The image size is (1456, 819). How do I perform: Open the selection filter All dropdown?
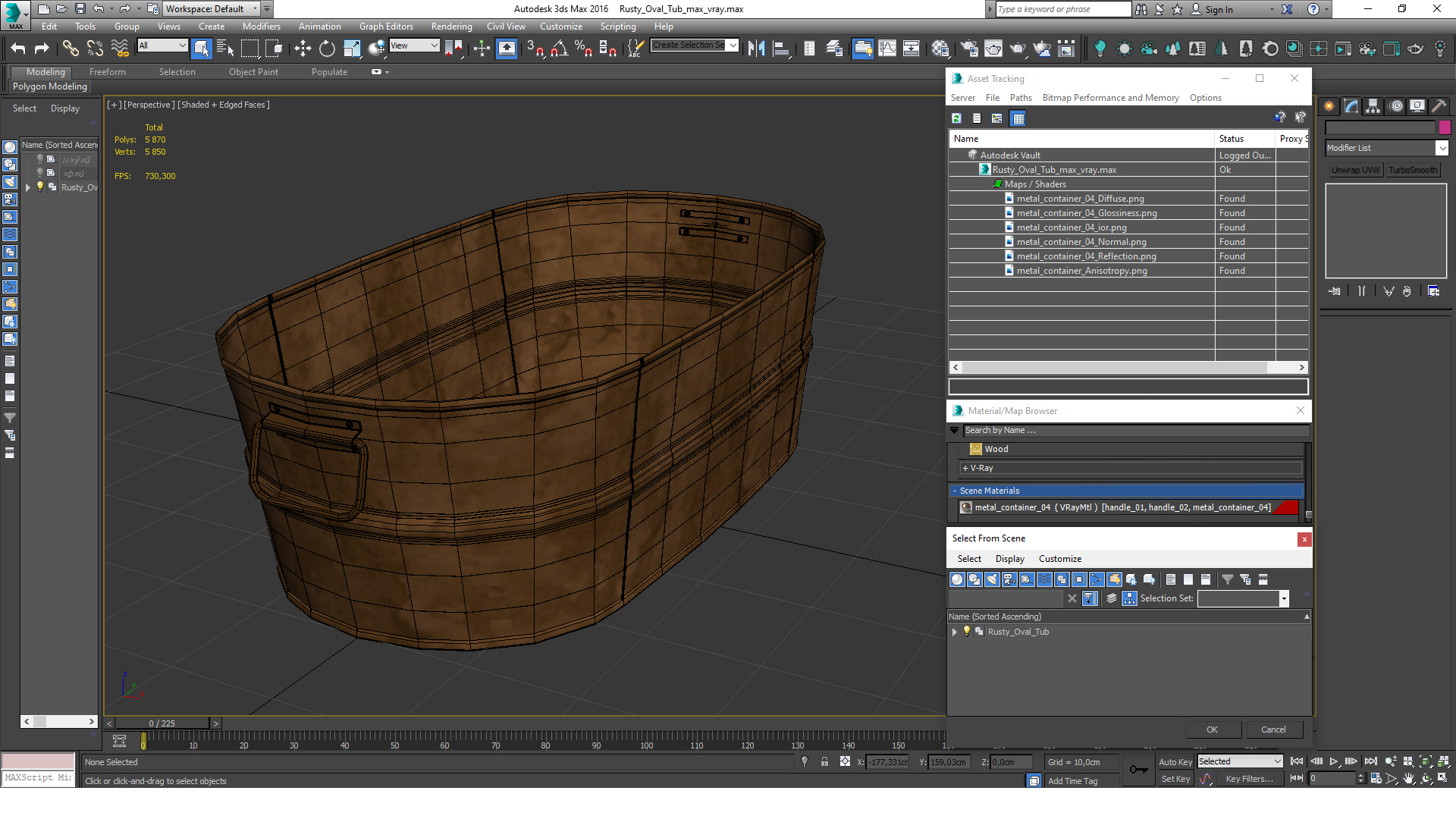click(162, 45)
